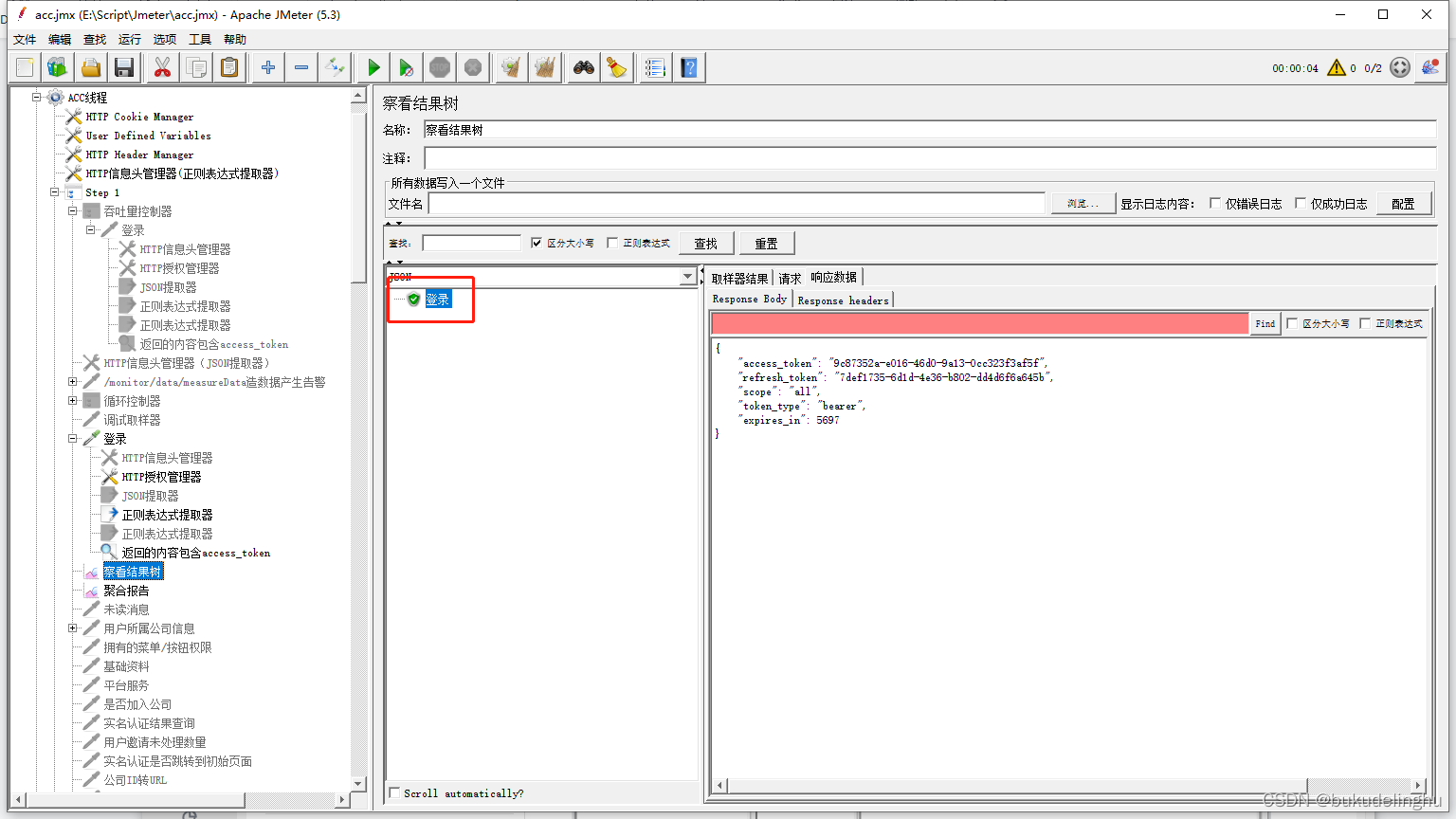Click the Toggle enable/disable icon
This screenshot has height=819, width=1456.
335,67
